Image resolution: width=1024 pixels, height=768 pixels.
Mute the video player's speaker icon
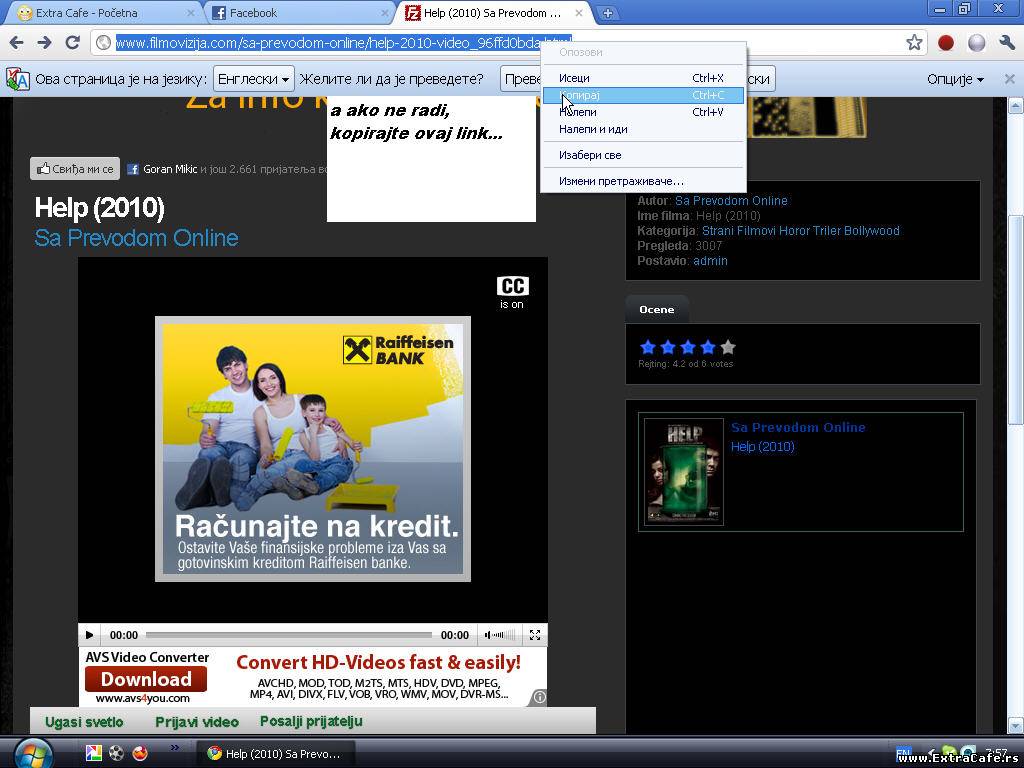491,635
